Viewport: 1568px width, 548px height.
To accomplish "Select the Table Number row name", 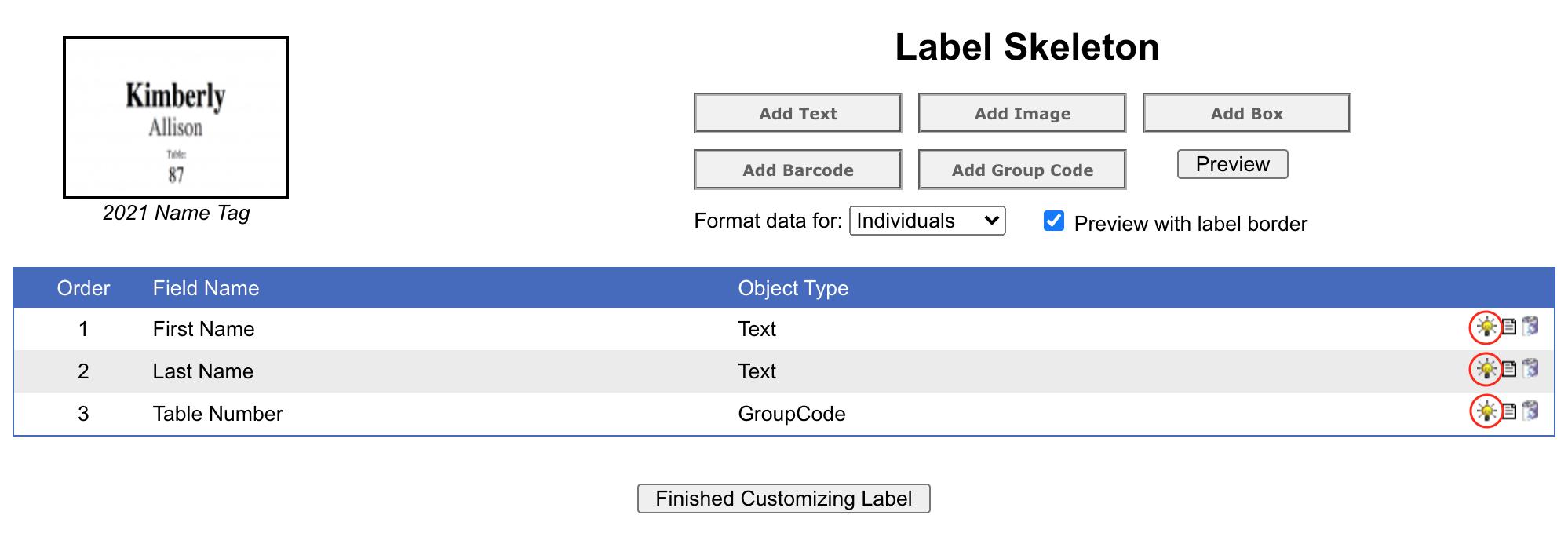I will click(217, 415).
